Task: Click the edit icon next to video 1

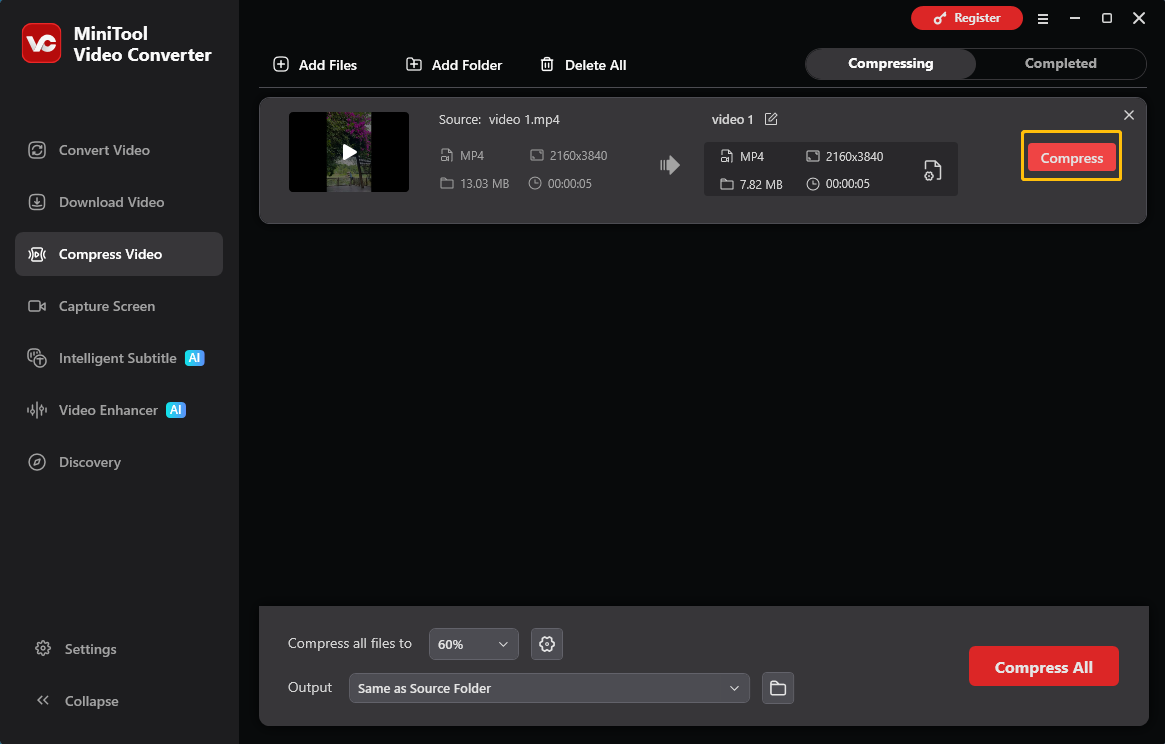Action: 771,119
